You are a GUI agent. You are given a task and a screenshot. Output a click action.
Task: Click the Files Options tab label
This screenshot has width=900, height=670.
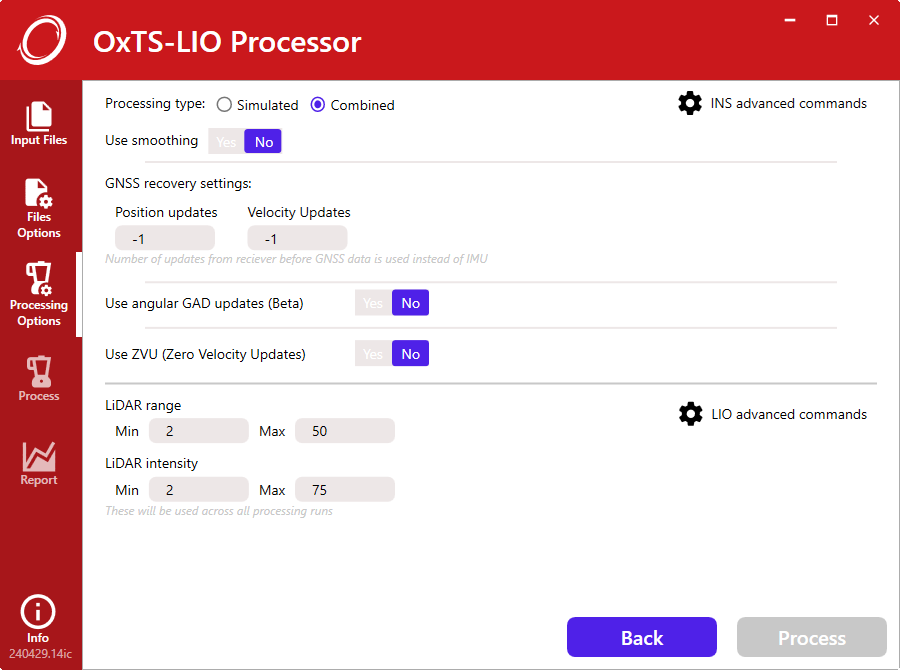tap(39, 224)
